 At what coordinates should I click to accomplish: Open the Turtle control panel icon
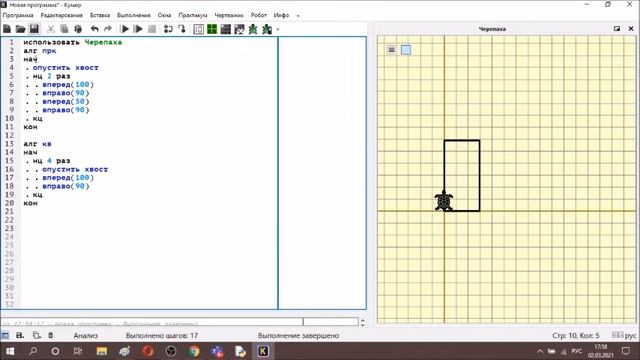click(267, 29)
